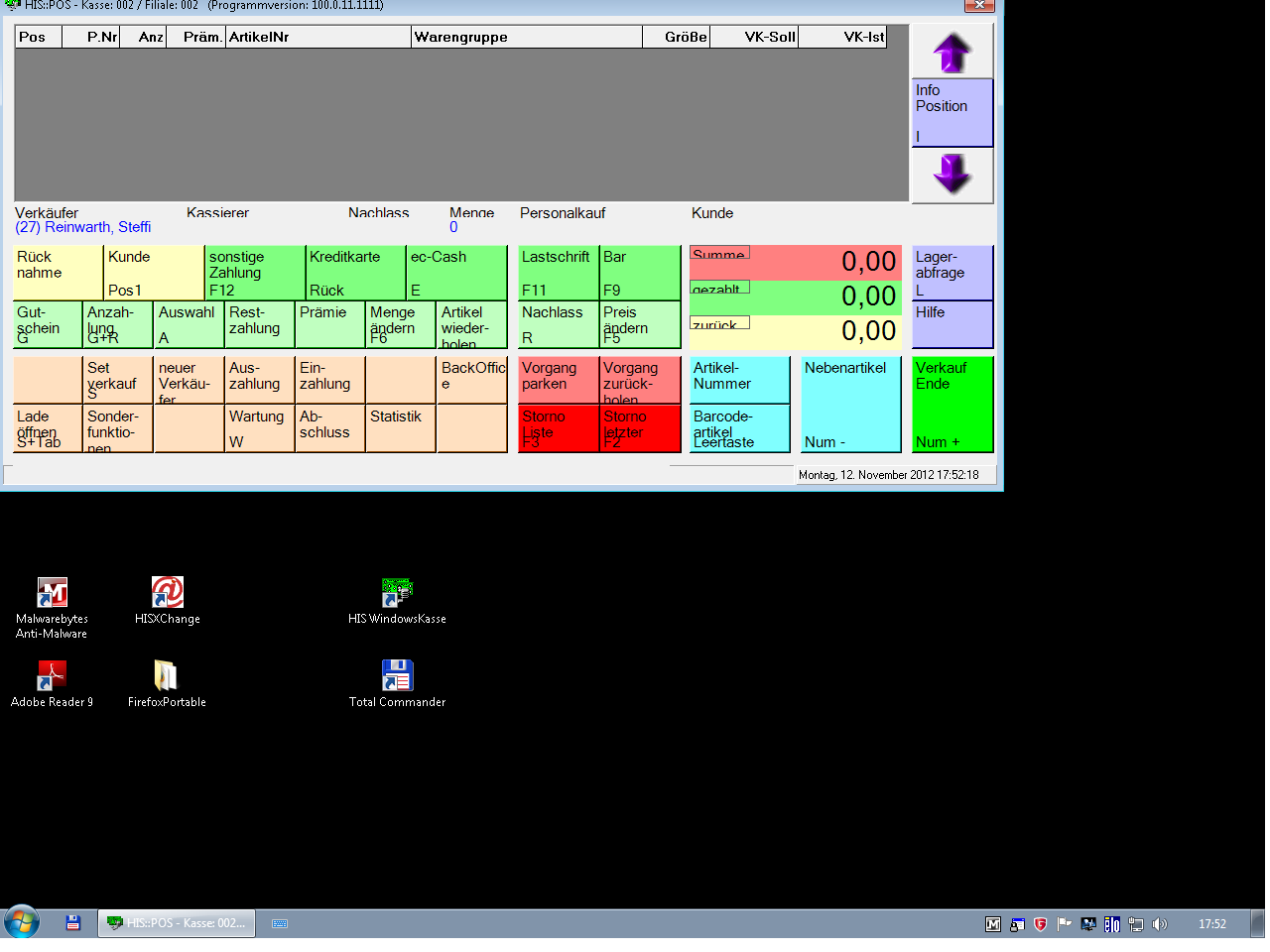The height and width of the screenshot is (952, 1270).
Task: Pay with ec-Cash button
Action: click(456, 273)
